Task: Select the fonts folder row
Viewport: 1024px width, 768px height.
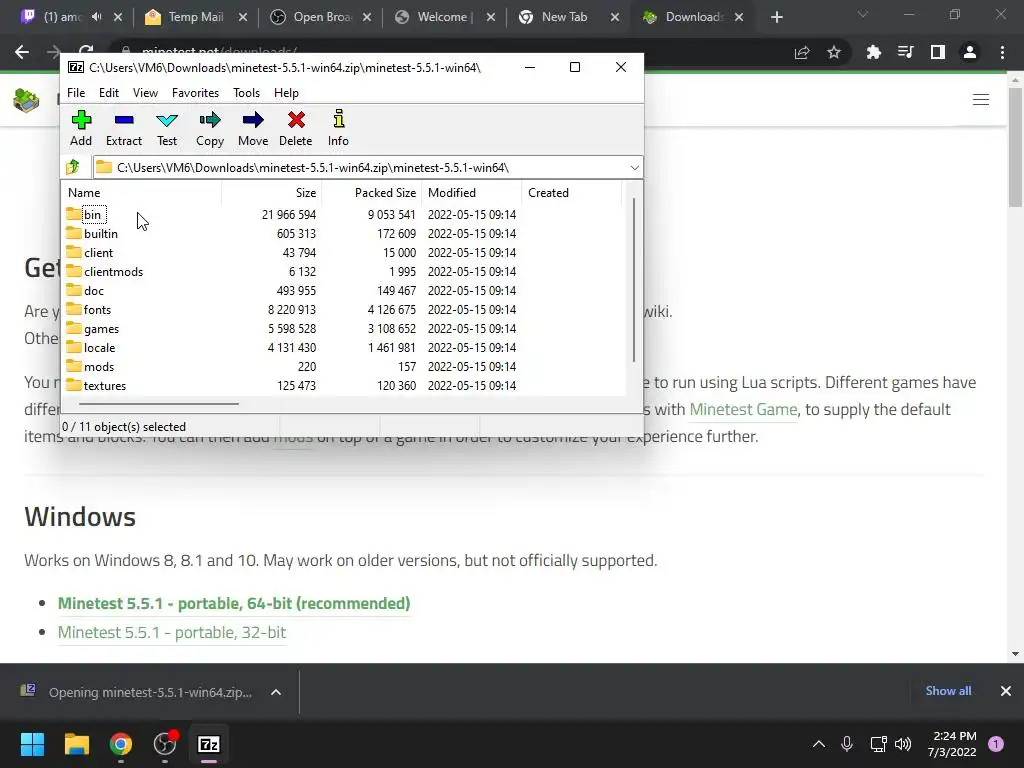Action: 343,310
